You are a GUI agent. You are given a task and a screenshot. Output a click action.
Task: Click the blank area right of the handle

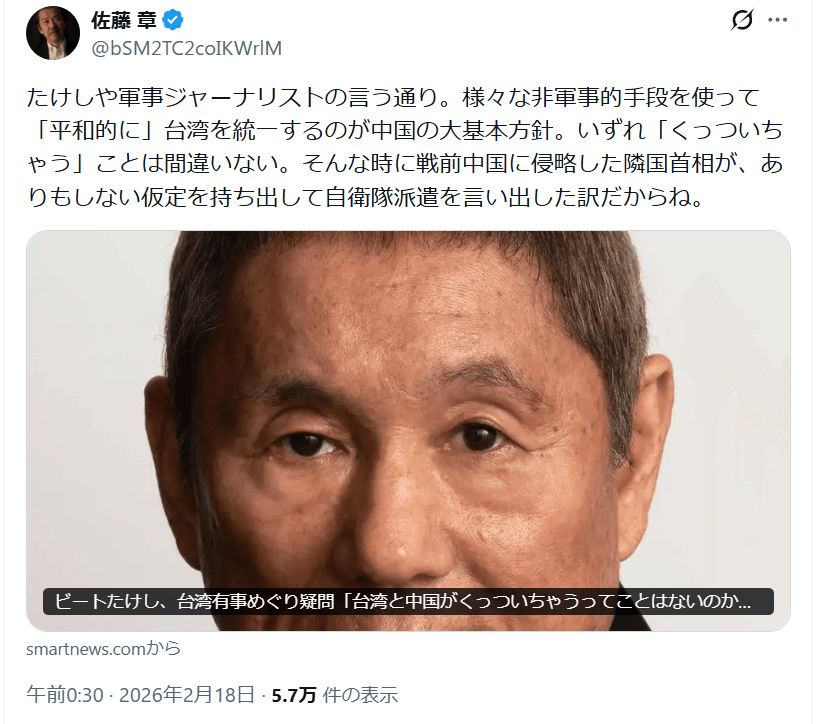pyautogui.click(x=502, y=48)
